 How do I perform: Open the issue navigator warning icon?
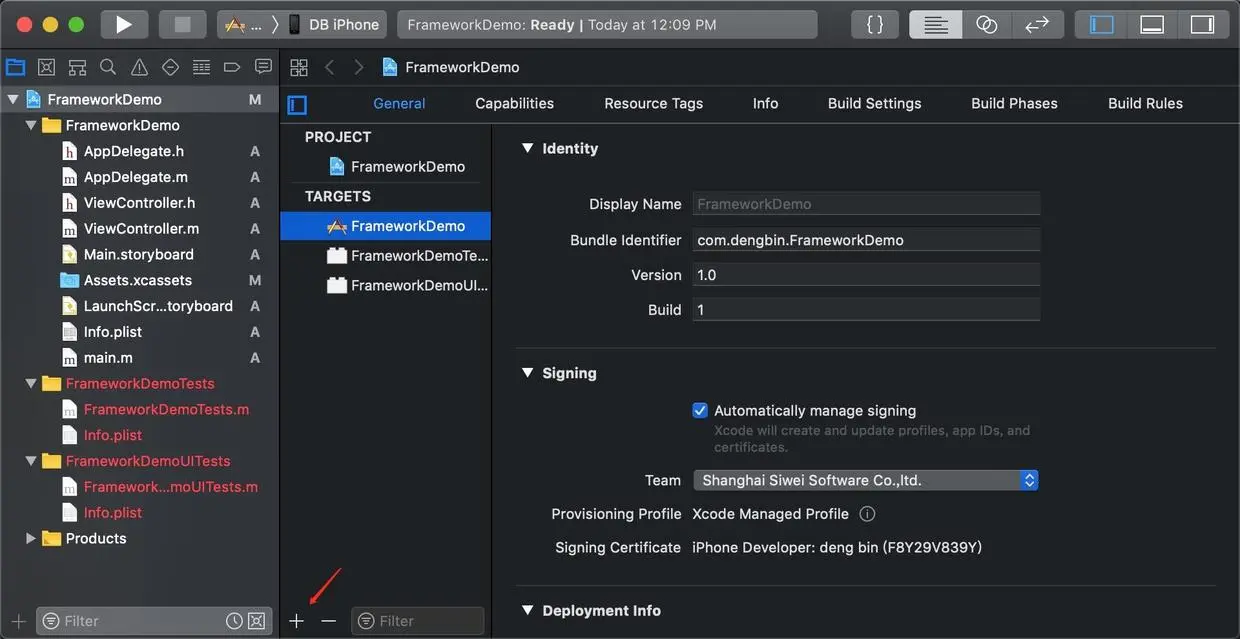point(139,67)
